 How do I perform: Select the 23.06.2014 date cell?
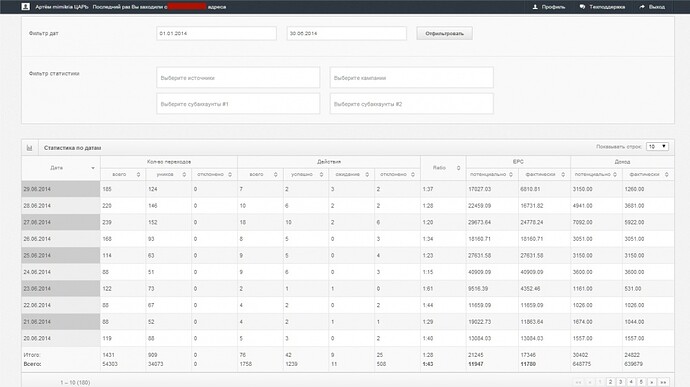pyautogui.click(x=61, y=289)
